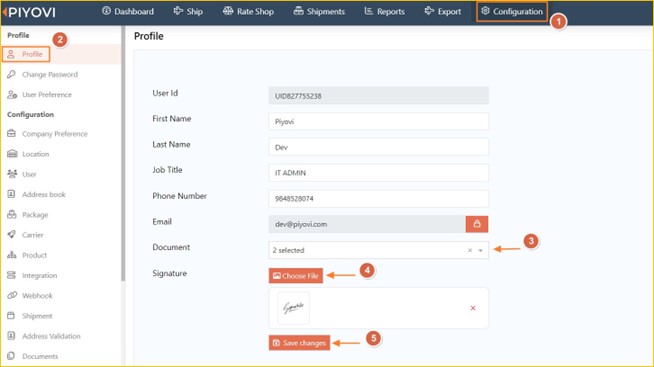
Task: Click the First Name field
Action: click(378, 121)
